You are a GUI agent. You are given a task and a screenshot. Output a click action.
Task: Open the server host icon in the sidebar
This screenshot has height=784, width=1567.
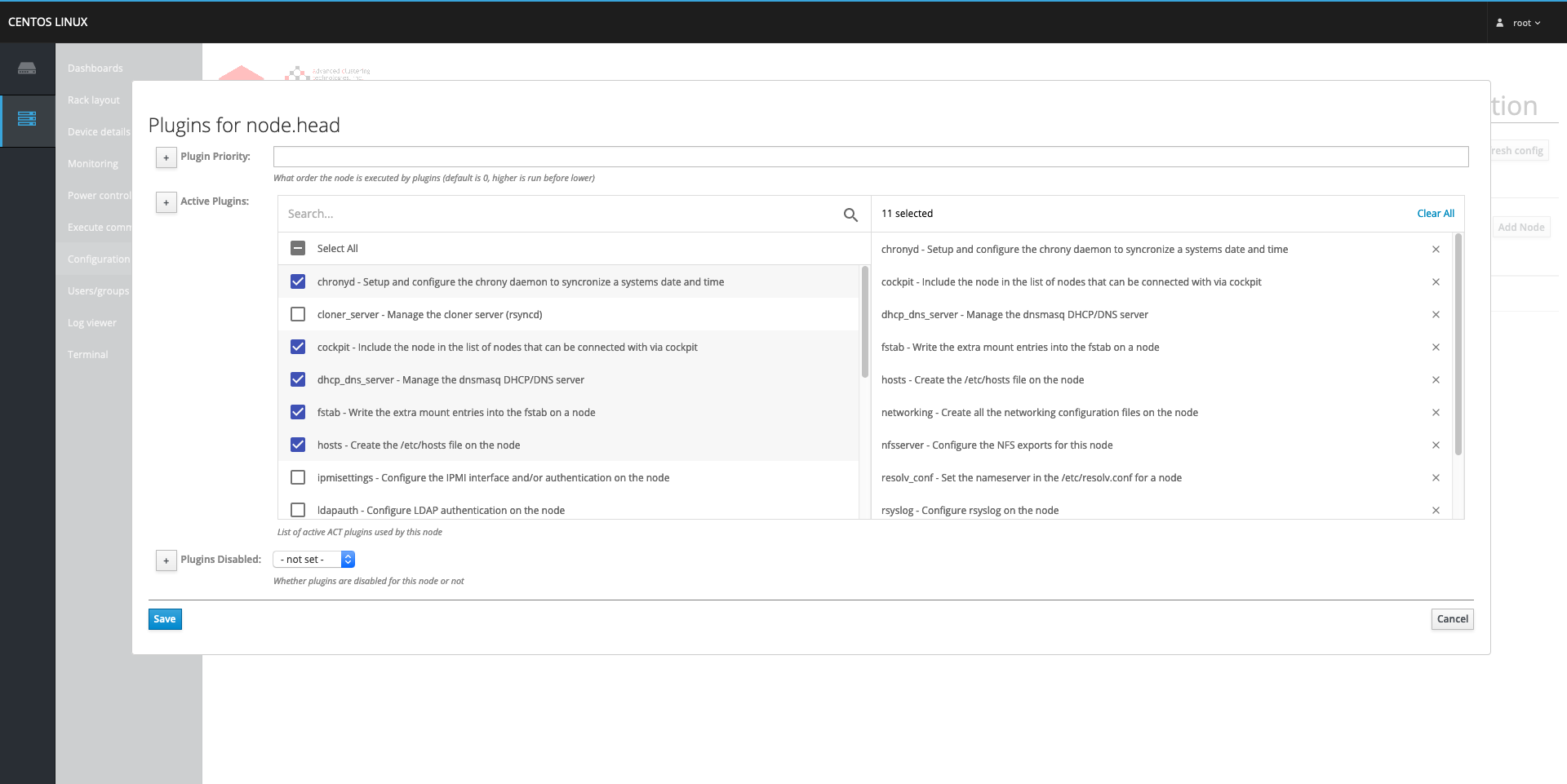pos(27,69)
